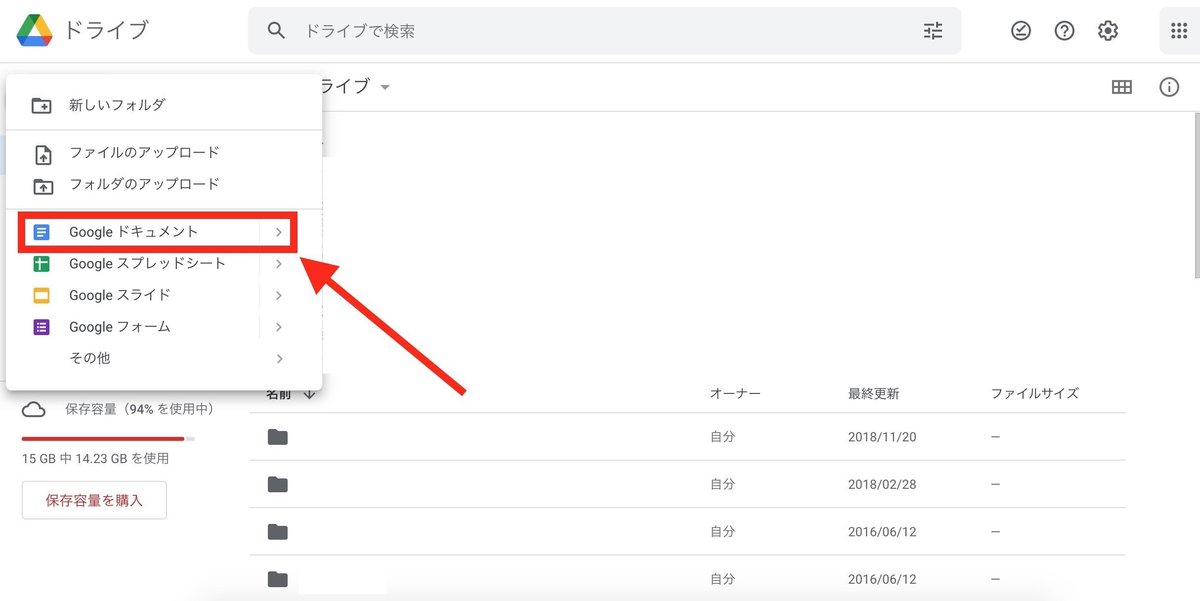Click the purple Google Forms icon
The height and width of the screenshot is (601, 1200).
(41, 327)
